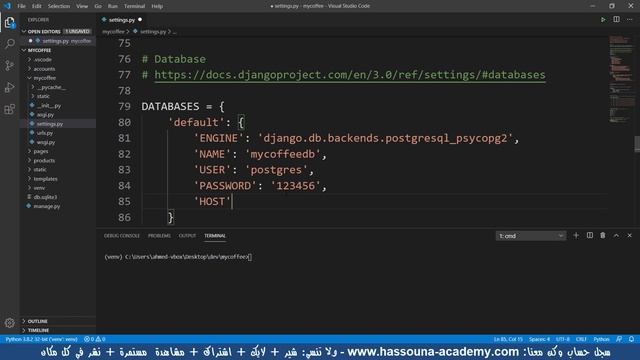This screenshot has width=640, height=360.
Task: Open urls.py in file tree
Action: (44, 133)
